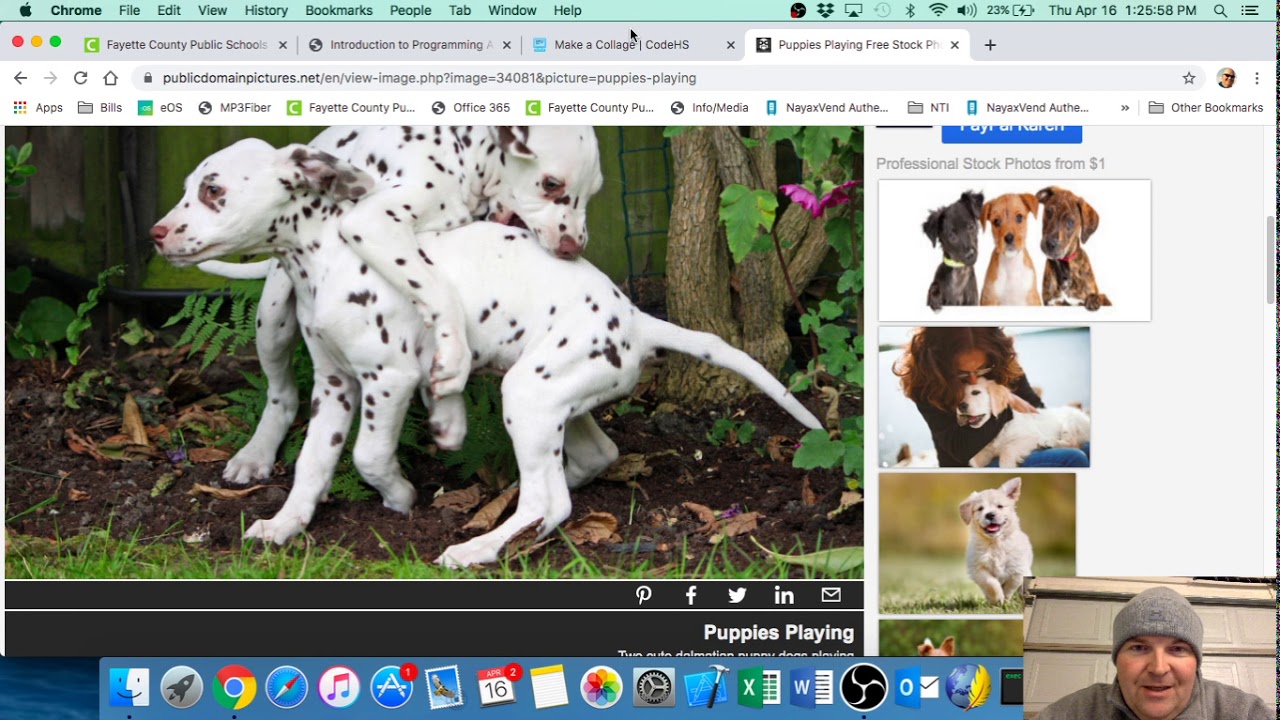The height and width of the screenshot is (720, 1280).
Task: Open the Other Bookmarks folder
Action: pos(1206,108)
